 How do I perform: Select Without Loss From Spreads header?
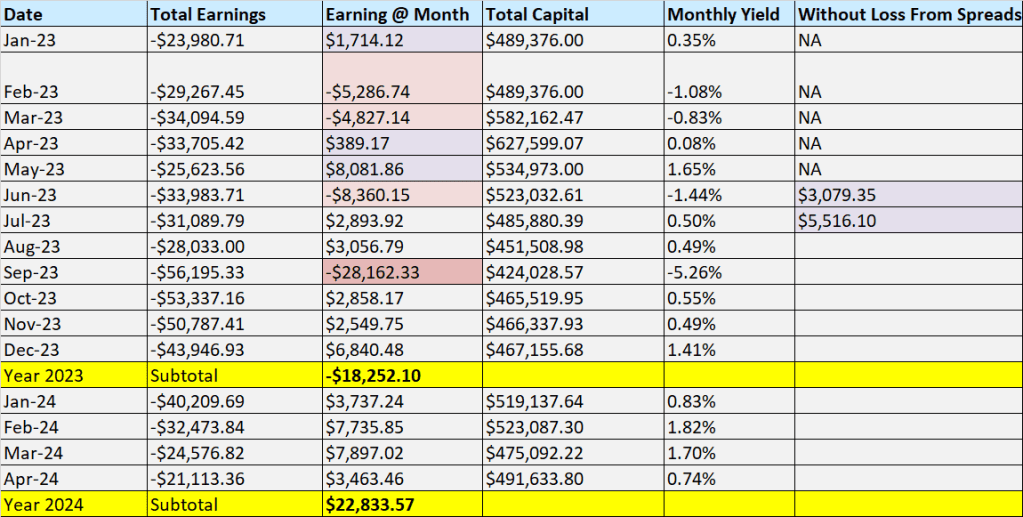coord(908,15)
